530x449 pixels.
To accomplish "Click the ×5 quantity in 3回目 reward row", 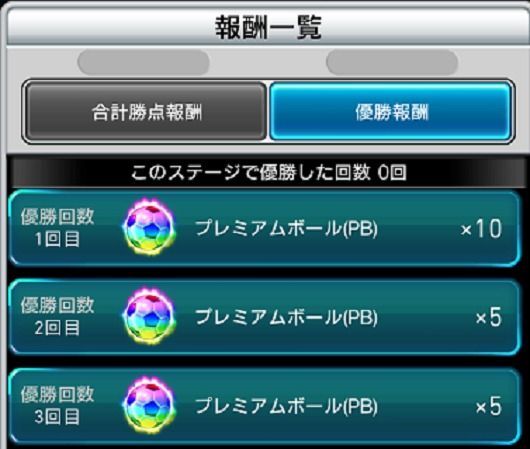I will [489, 406].
